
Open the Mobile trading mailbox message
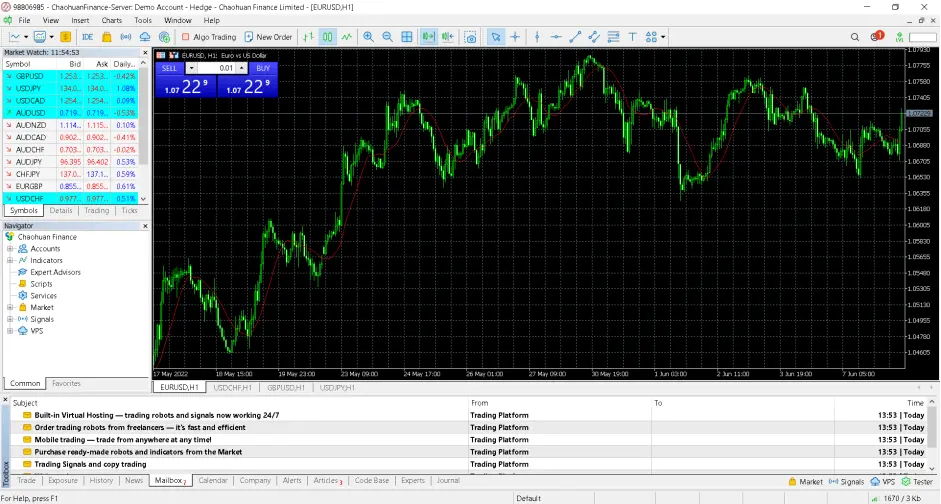point(123,440)
